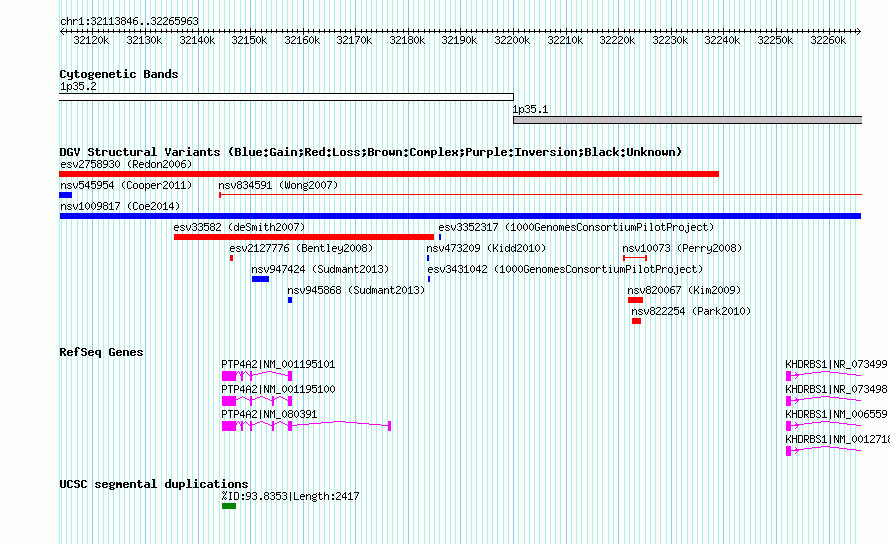Click the "%ID:93.8353|Length:2417" label

(290, 496)
